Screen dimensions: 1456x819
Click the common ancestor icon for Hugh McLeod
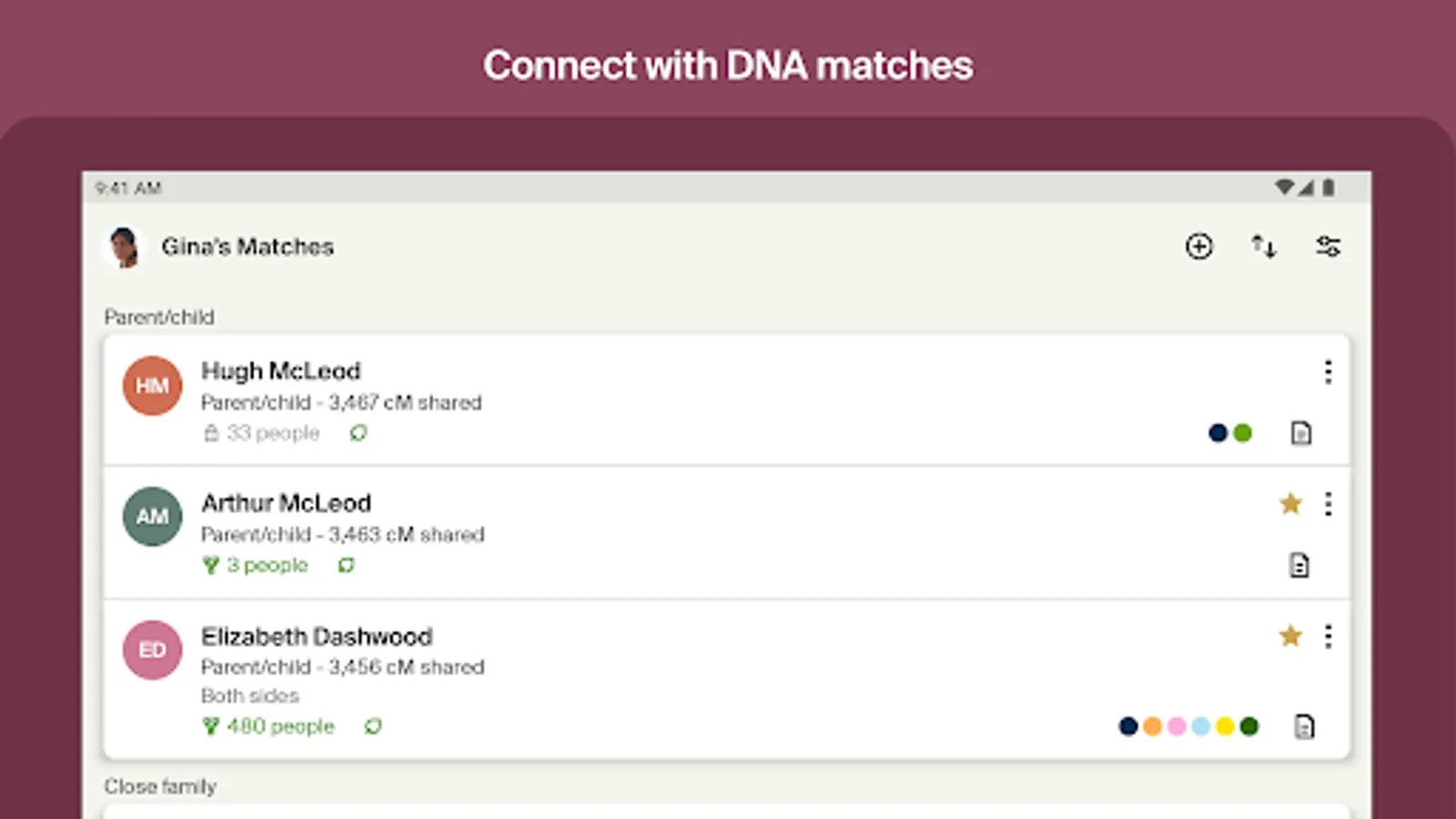[x=359, y=433]
